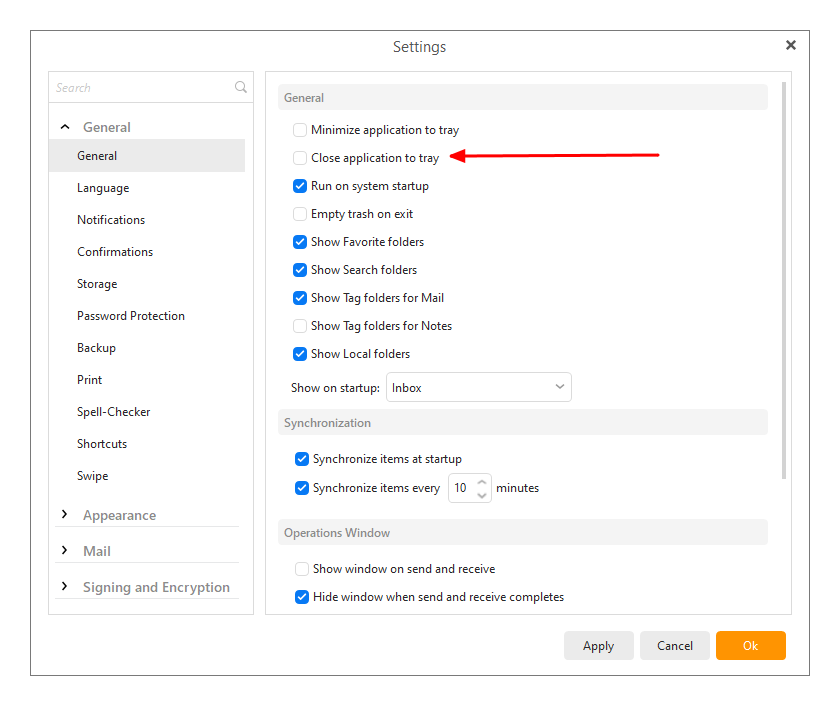The image size is (840, 706).
Task: Expand the Appearance category
Action: (65, 514)
